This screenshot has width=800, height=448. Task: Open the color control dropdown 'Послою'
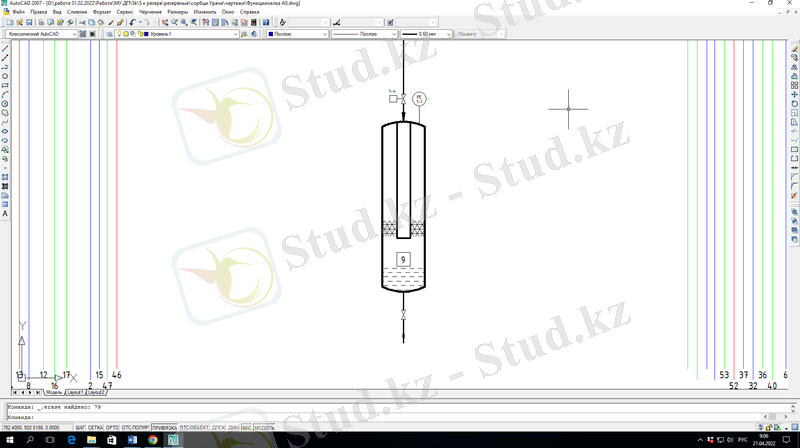[297, 34]
